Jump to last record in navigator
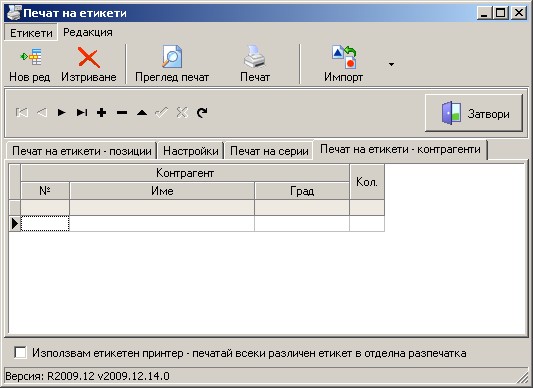This screenshot has width=533, height=388. click(82, 112)
